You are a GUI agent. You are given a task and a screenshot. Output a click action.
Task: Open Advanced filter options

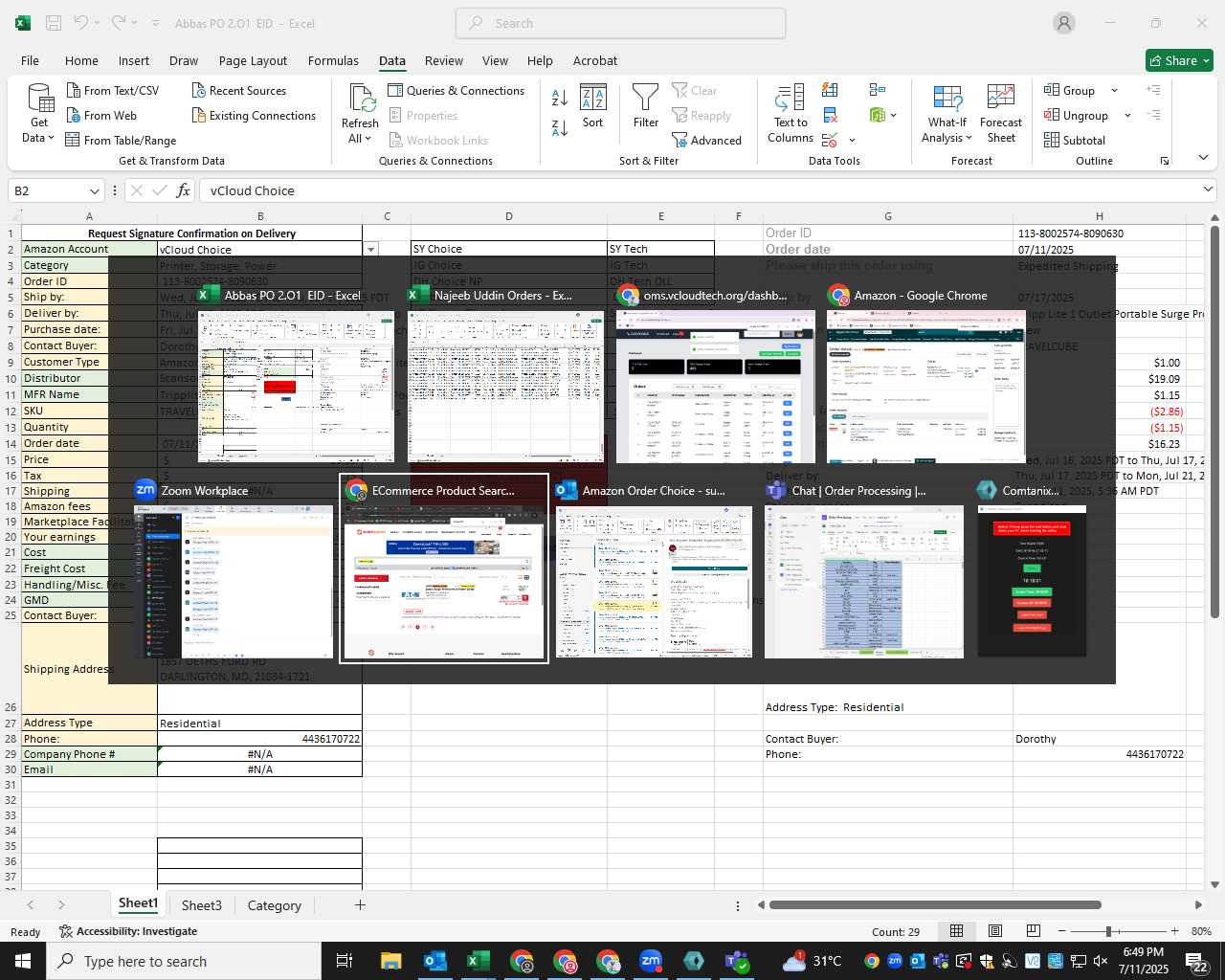(x=706, y=140)
